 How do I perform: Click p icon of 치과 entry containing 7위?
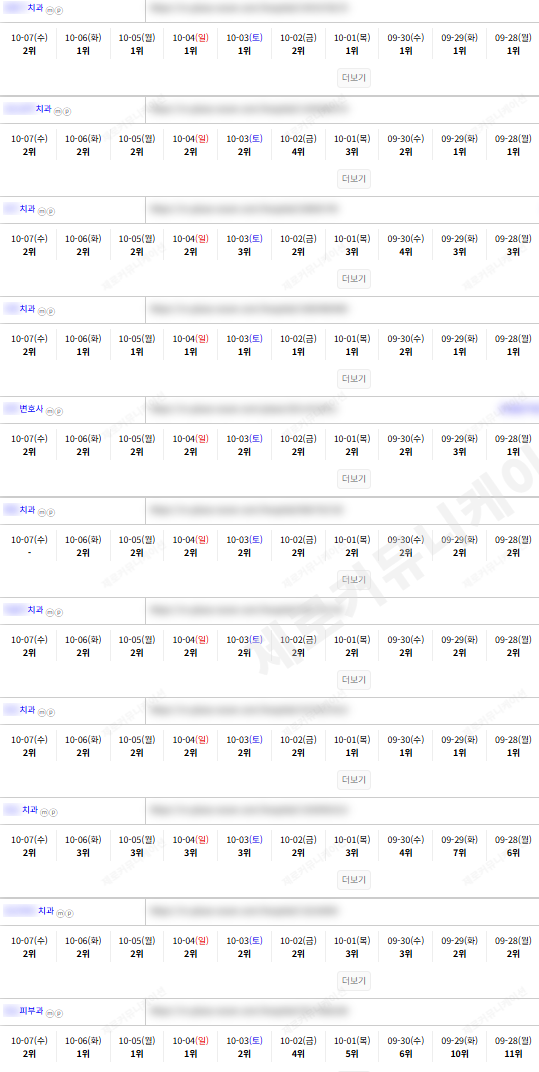click(53, 812)
